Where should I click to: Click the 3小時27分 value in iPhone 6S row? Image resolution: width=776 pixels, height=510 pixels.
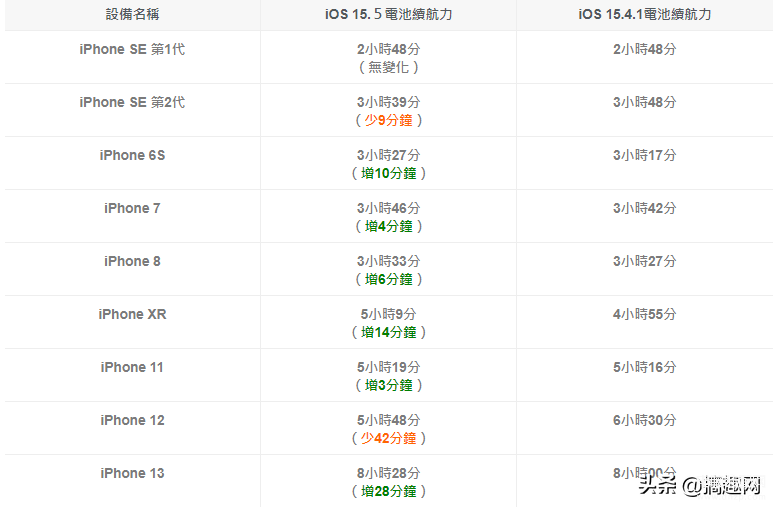click(388, 155)
